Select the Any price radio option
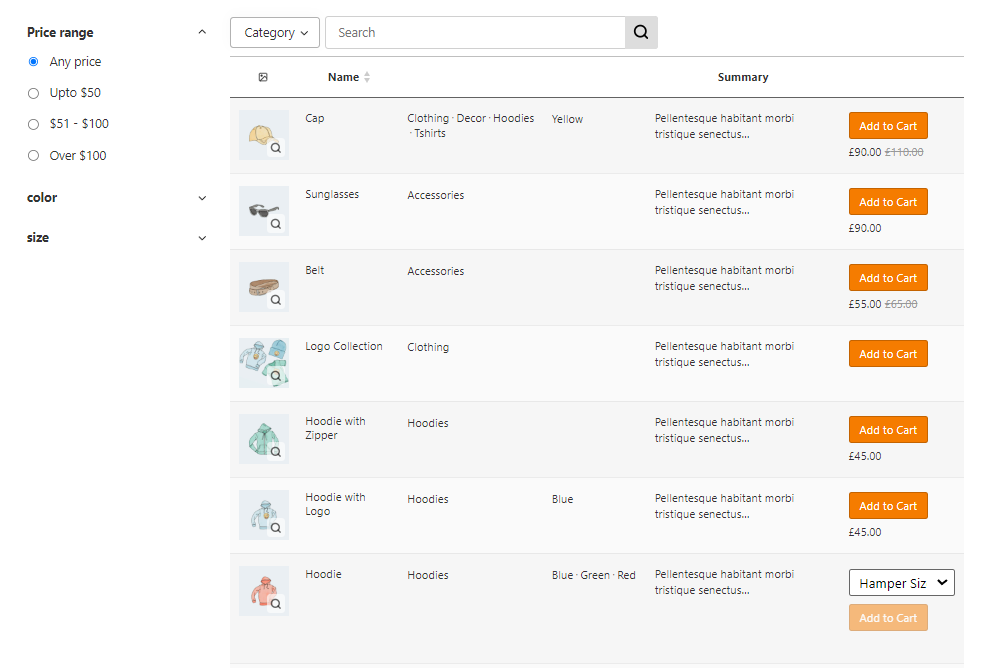The height and width of the screenshot is (668, 988). pos(34,62)
